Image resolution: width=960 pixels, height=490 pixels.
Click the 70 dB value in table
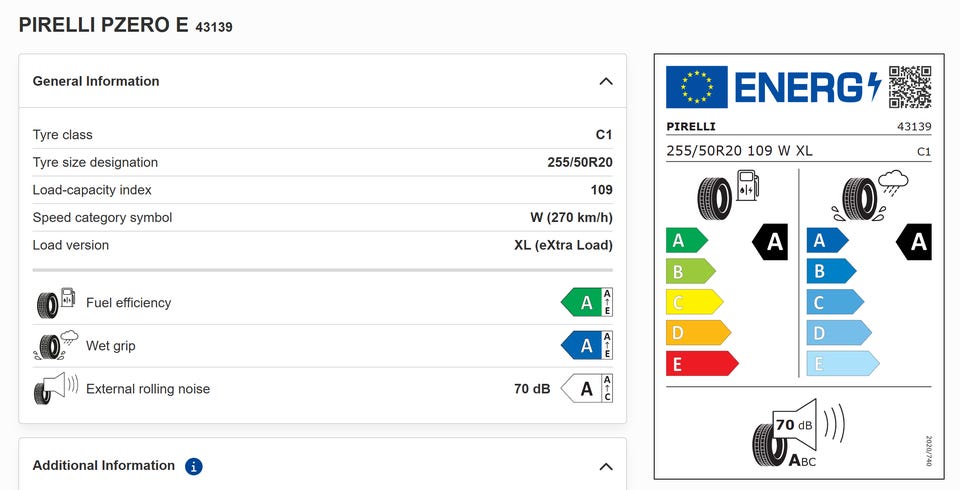[532, 389]
